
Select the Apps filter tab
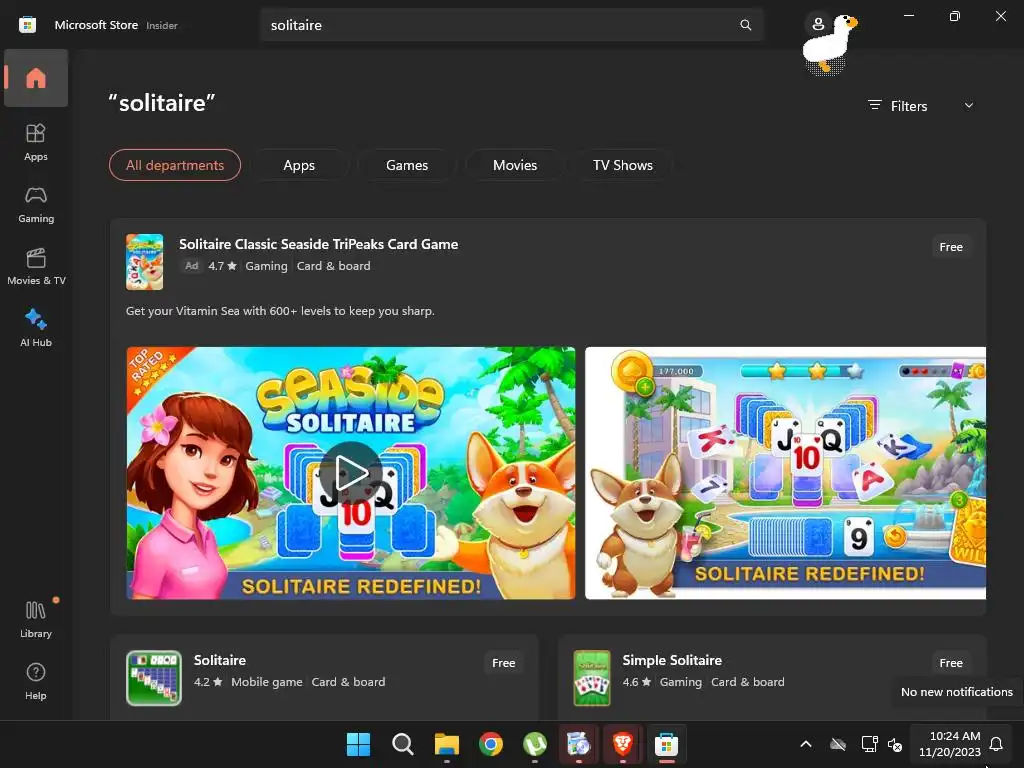pyautogui.click(x=299, y=165)
